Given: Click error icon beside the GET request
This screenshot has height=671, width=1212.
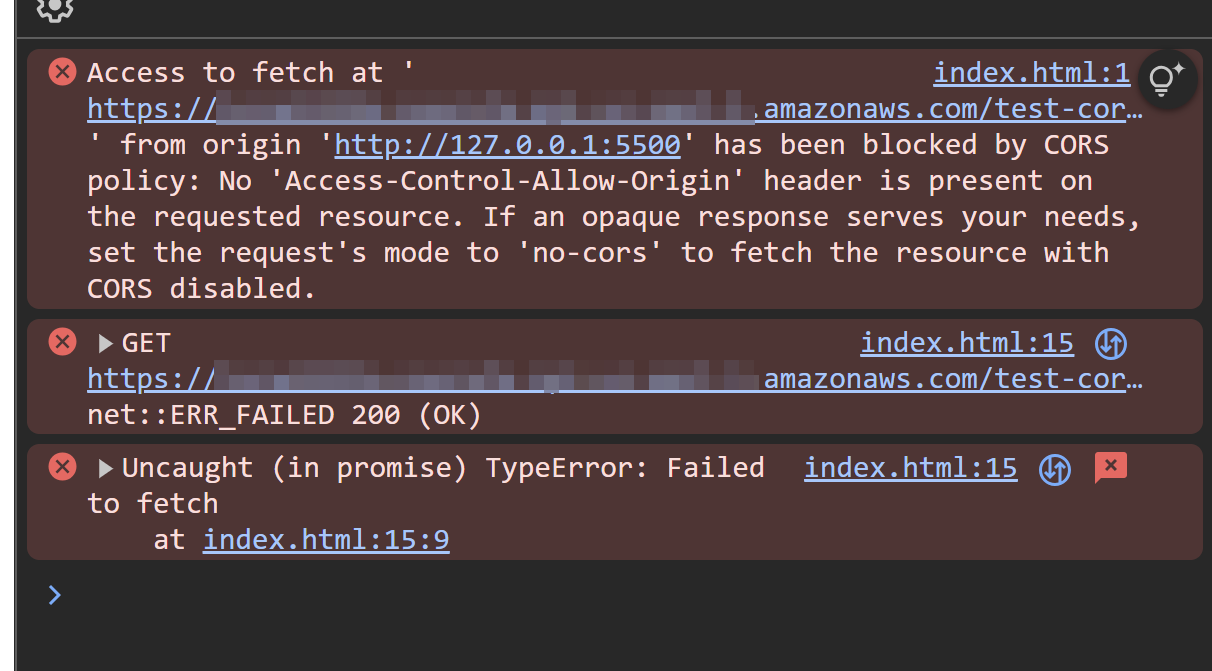Looking at the screenshot, I should click(x=63, y=343).
